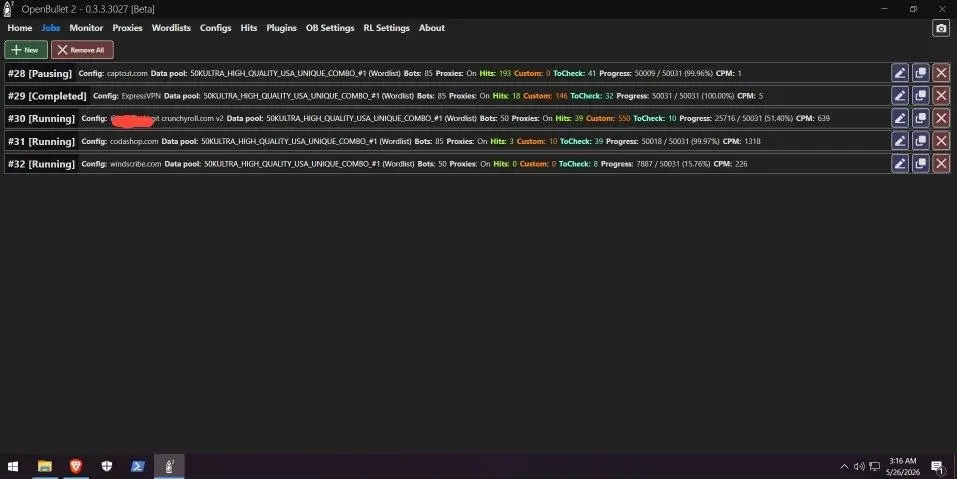Image resolution: width=957 pixels, height=479 pixels.
Task: Open the taskbar clock showing 3:16 AM
Action: (903, 467)
